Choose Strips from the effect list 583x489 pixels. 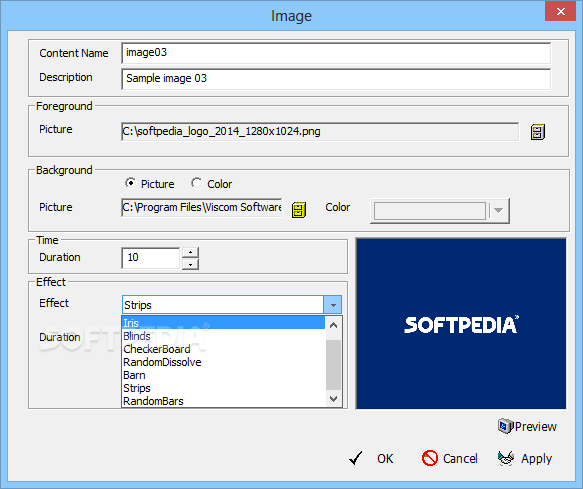pos(223,388)
